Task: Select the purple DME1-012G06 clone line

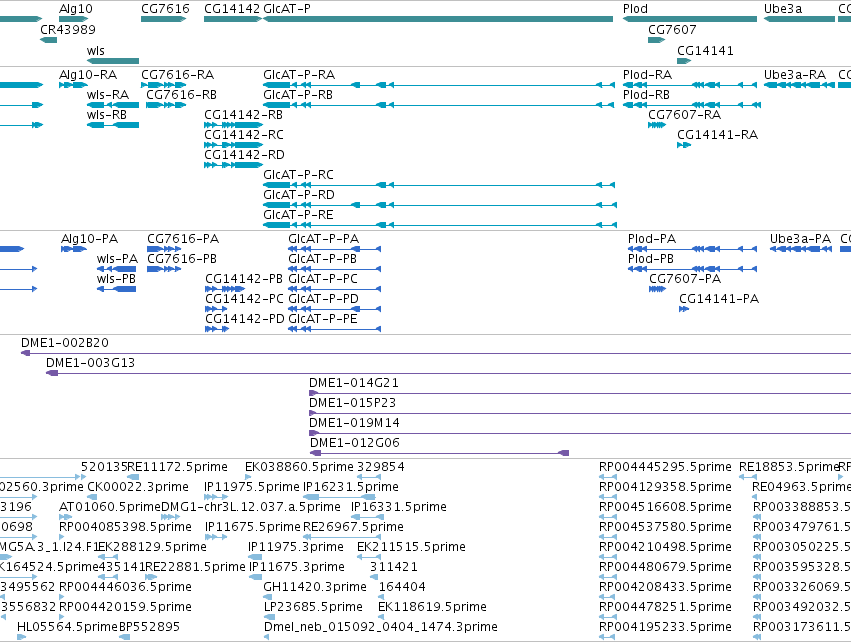Action: pos(439,453)
